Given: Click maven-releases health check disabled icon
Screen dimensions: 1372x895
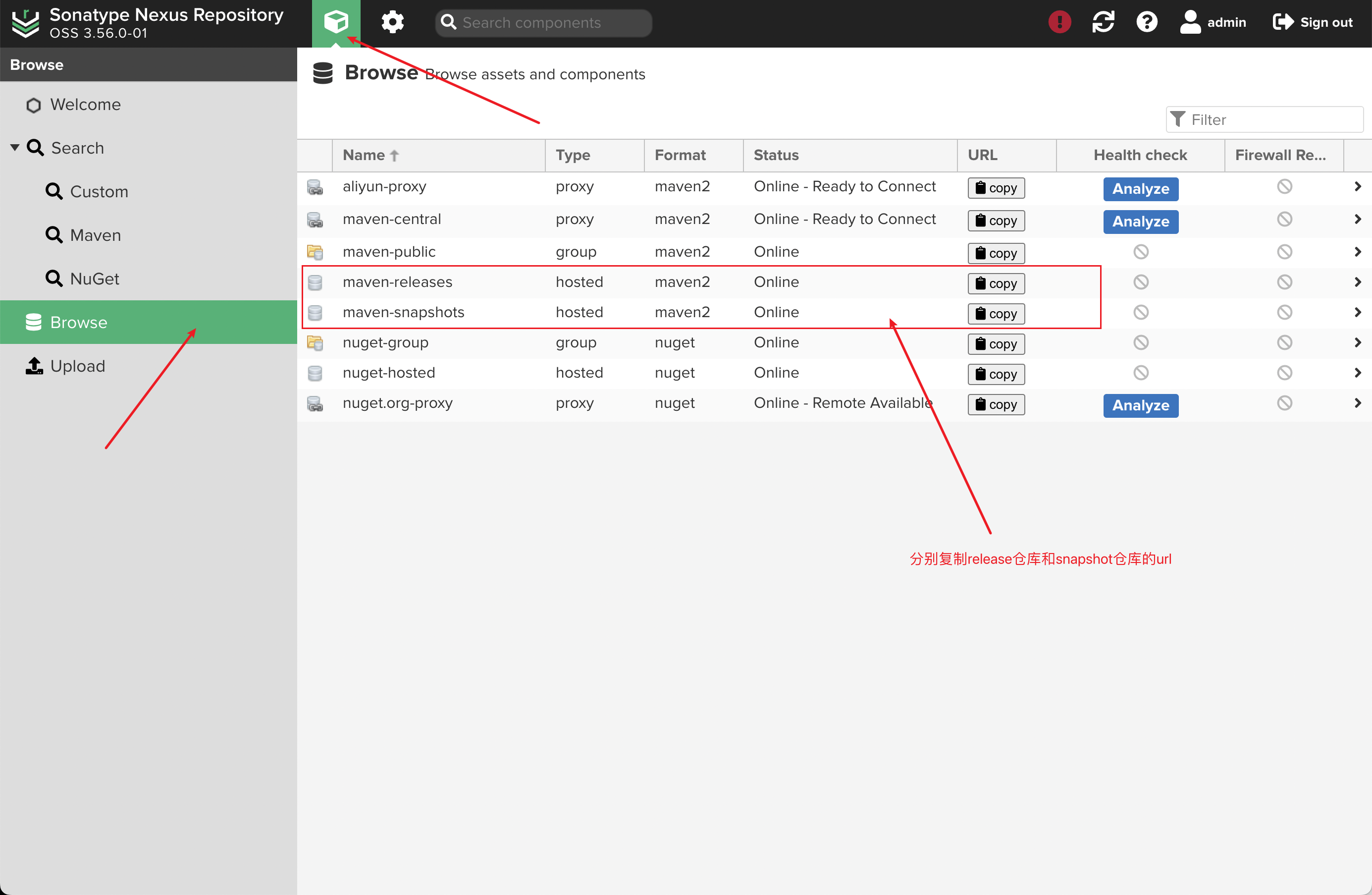Looking at the screenshot, I should click(1141, 282).
